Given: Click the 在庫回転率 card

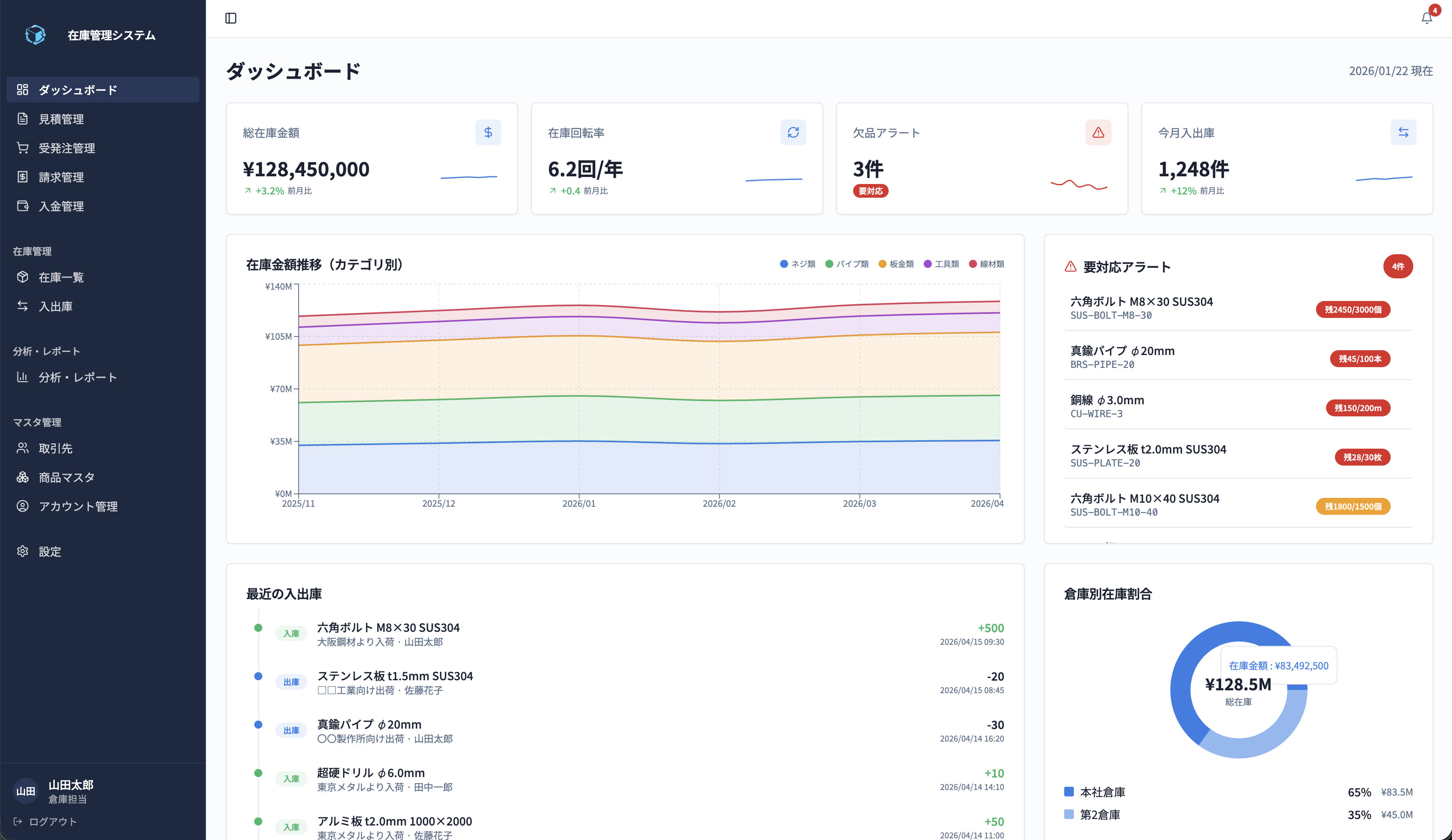Looking at the screenshot, I should pos(676,159).
